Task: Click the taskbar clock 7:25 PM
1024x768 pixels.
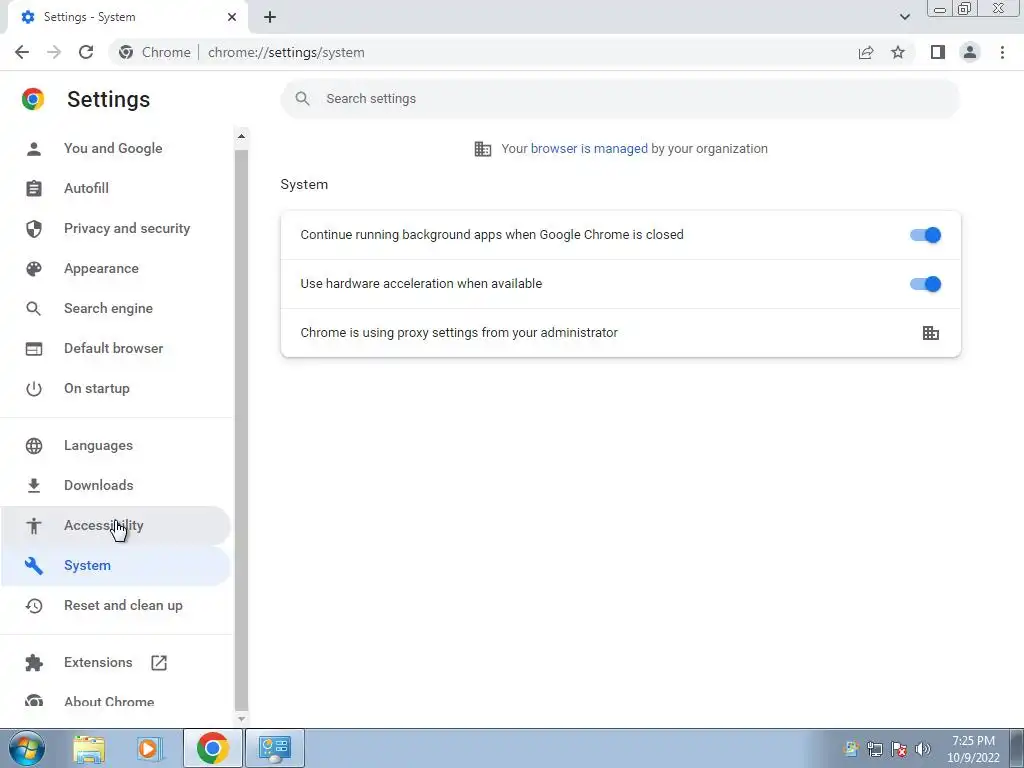Action: click(x=973, y=741)
